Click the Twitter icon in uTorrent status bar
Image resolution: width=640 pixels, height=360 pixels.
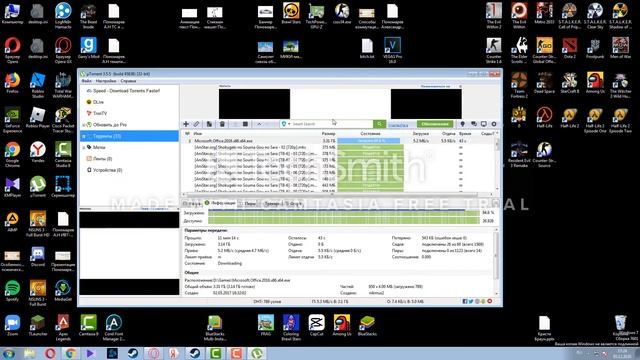click(471, 301)
